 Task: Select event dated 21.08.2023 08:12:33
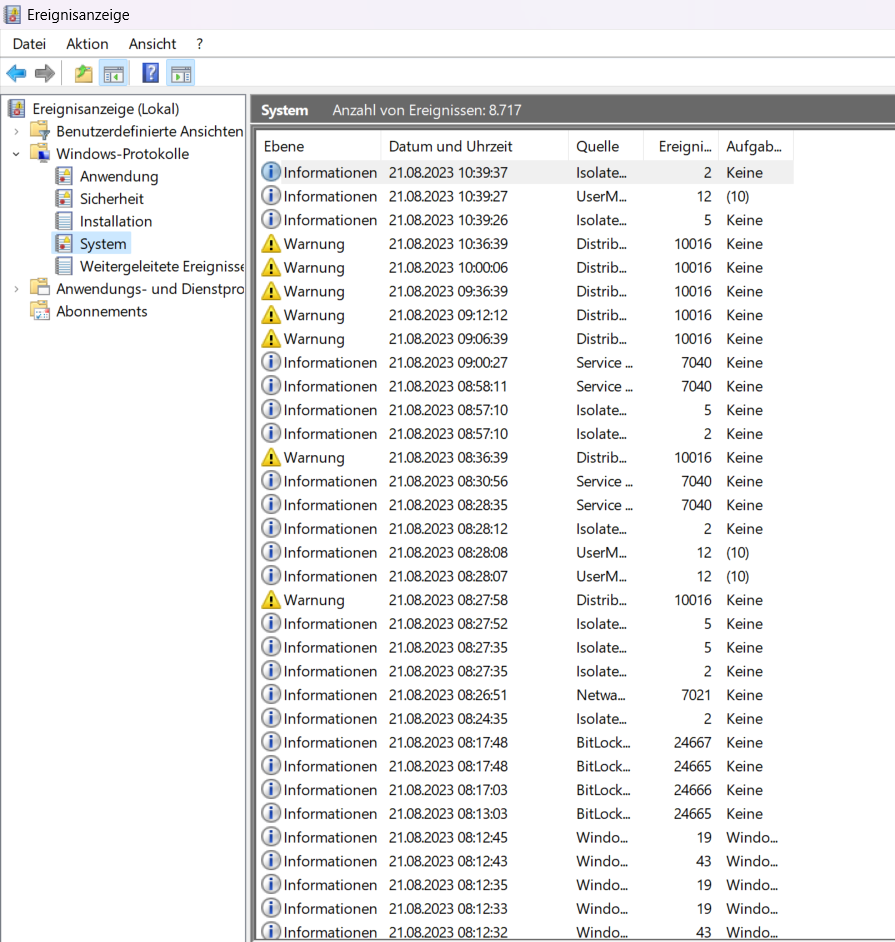pyautogui.click(x=526, y=908)
